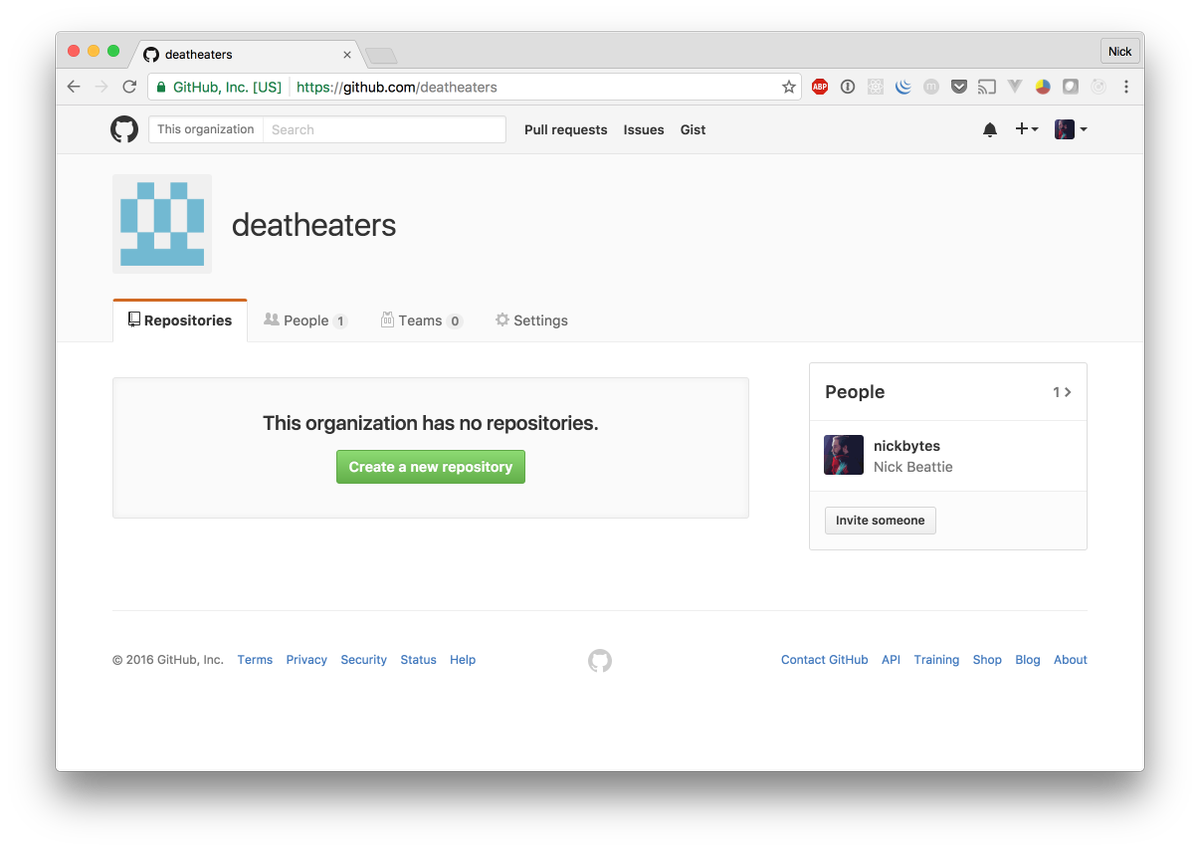
Task: Open the Status footer link
Action: point(418,660)
